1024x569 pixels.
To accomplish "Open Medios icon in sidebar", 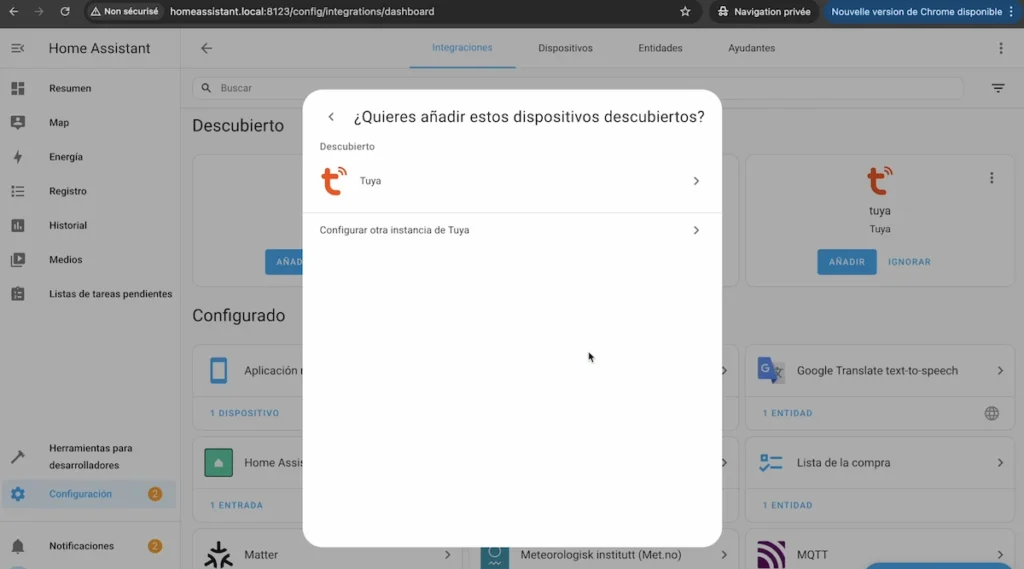I will pos(18,259).
